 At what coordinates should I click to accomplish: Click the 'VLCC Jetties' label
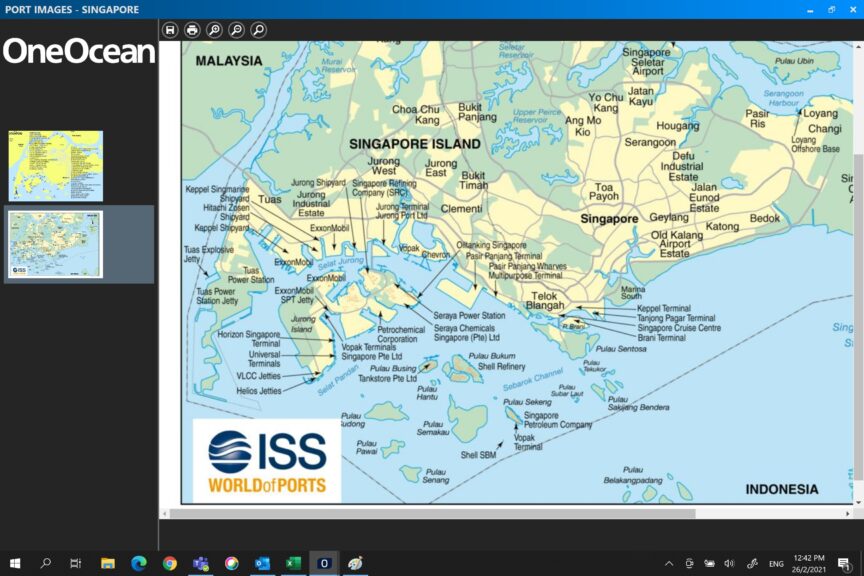pyautogui.click(x=258, y=376)
